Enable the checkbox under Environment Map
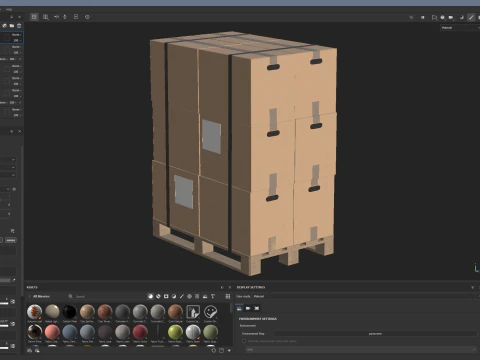This screenshot has width=480, height=360. pyautogui.click(x=244, y=341)
